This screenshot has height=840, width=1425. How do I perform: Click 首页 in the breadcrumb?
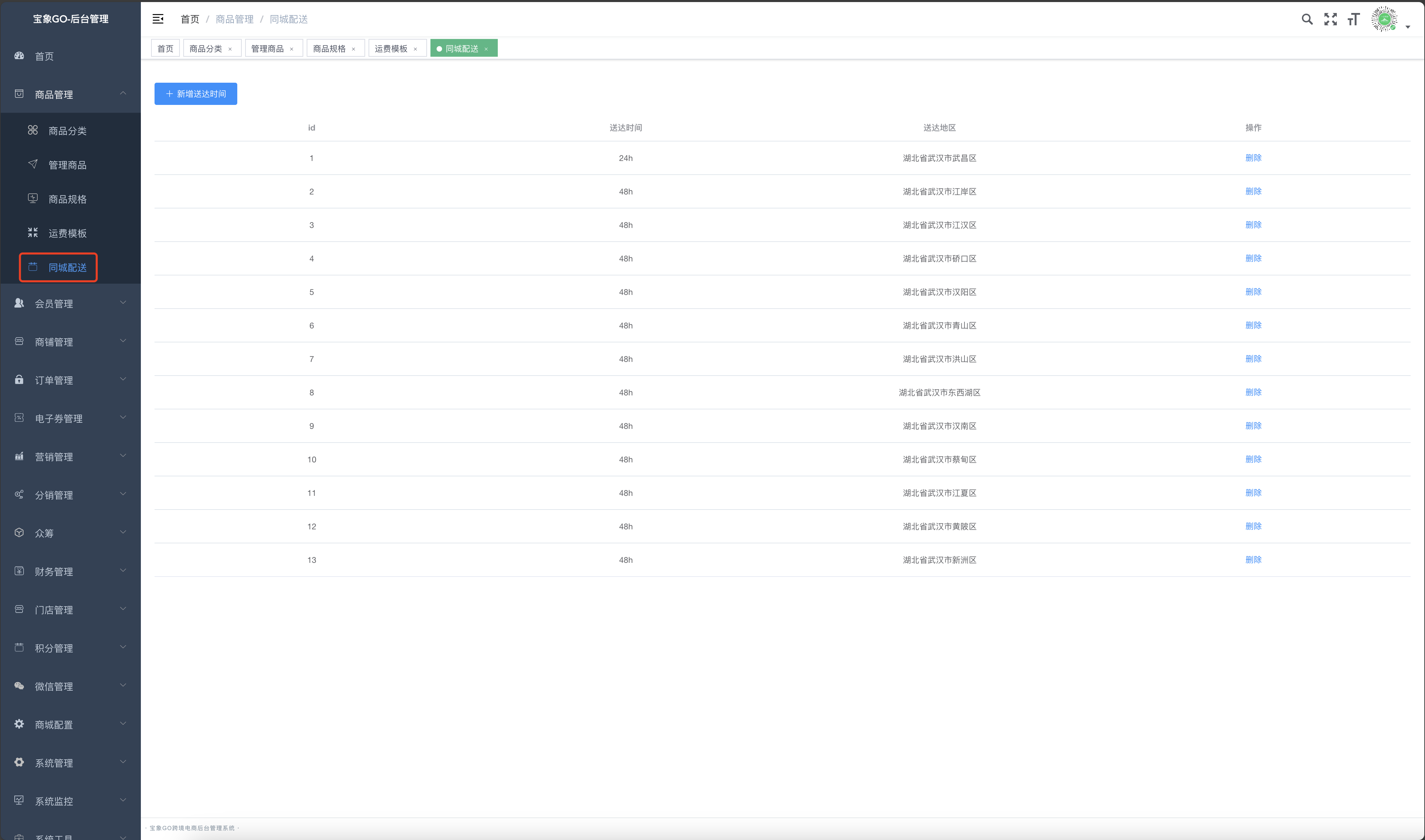click(190, 19)
